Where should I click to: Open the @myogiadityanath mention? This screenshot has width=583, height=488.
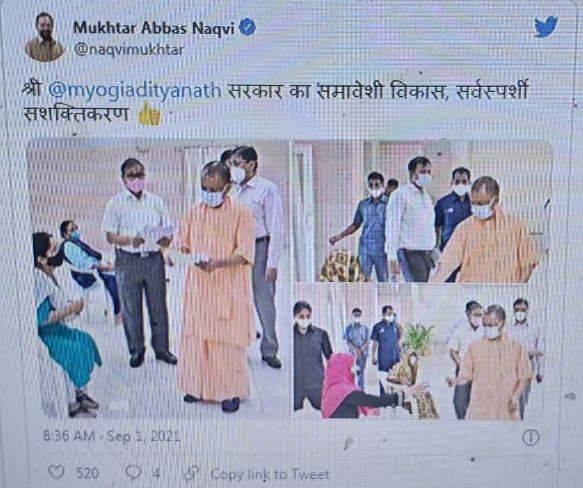pos(135,91)
